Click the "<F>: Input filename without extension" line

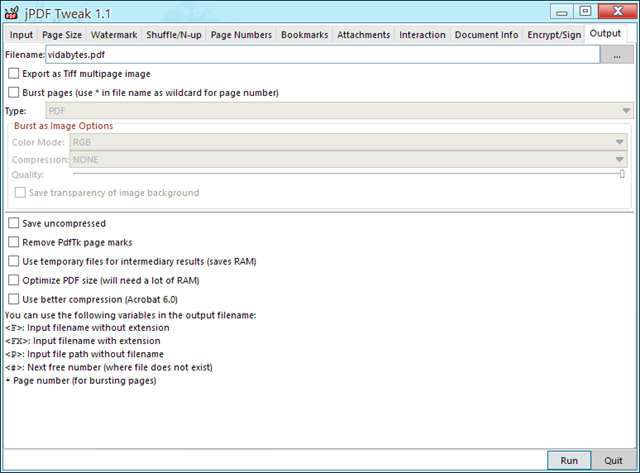coord(87,328)
